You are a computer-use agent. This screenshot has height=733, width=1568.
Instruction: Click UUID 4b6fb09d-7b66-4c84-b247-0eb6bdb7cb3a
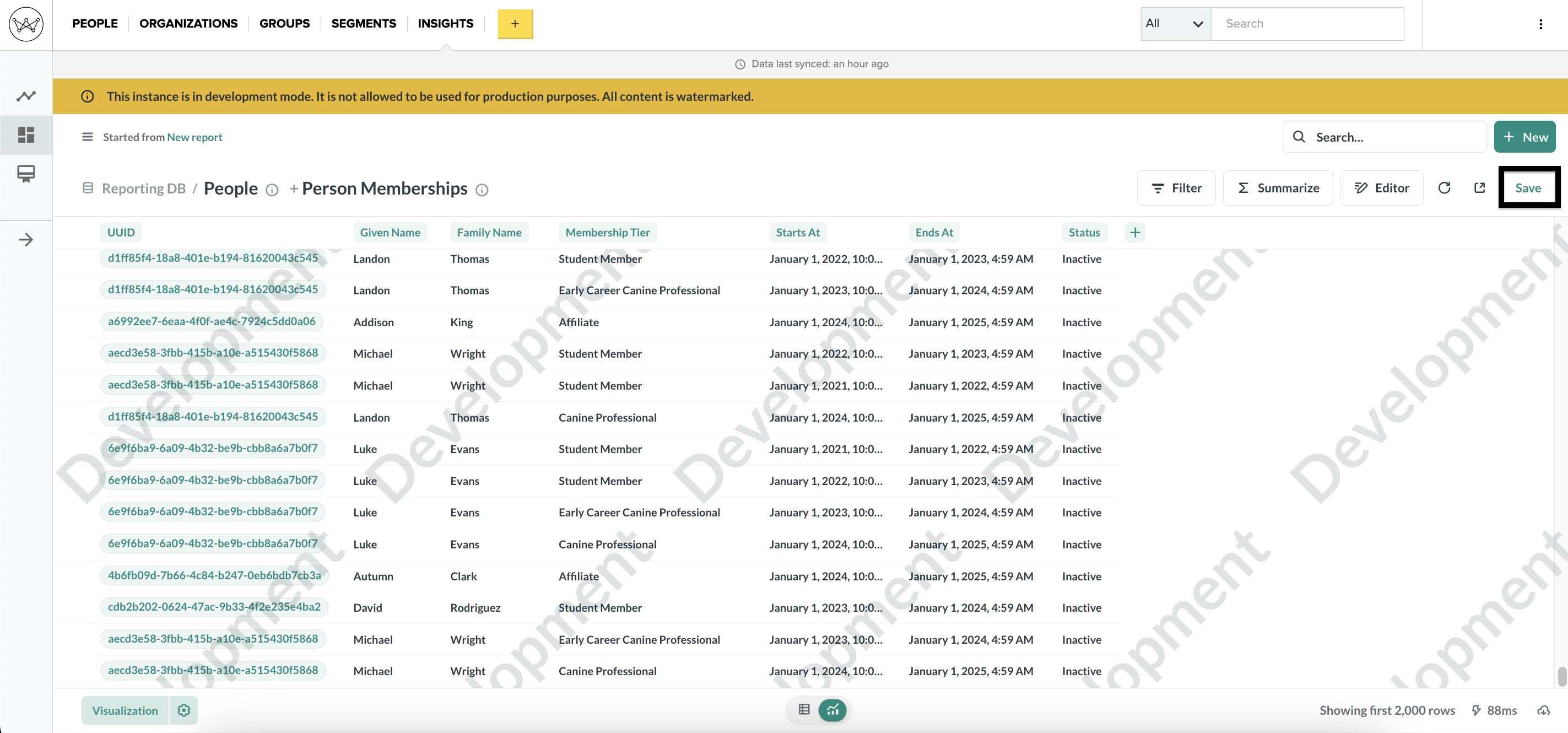click(214, 575)
